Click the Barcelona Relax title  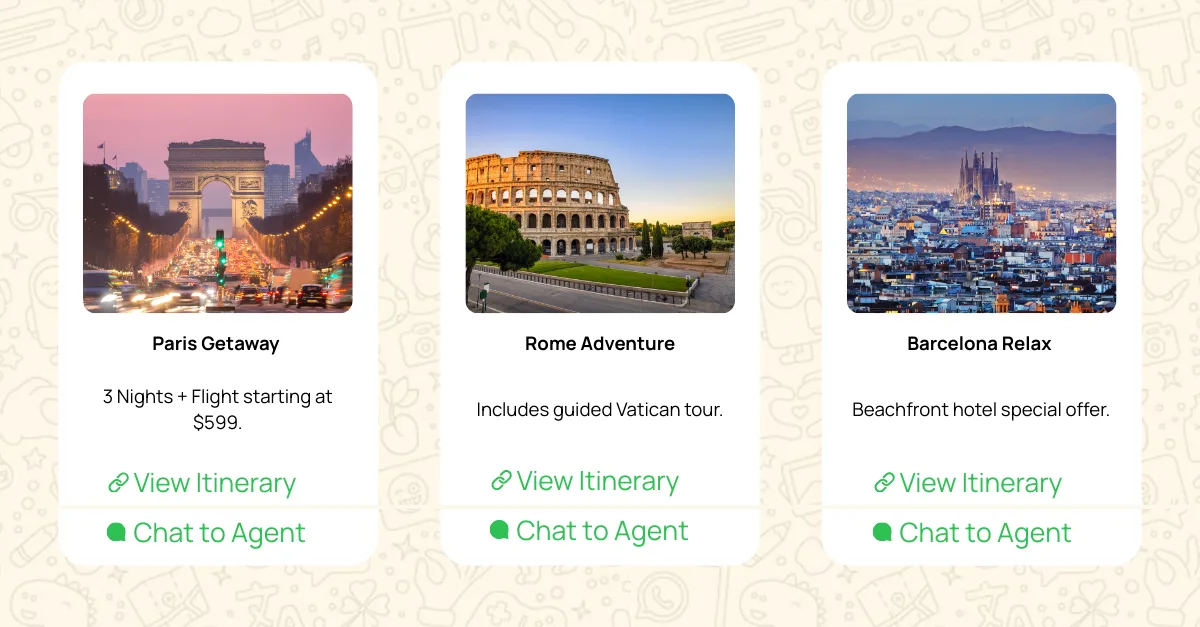pos(980,344)
